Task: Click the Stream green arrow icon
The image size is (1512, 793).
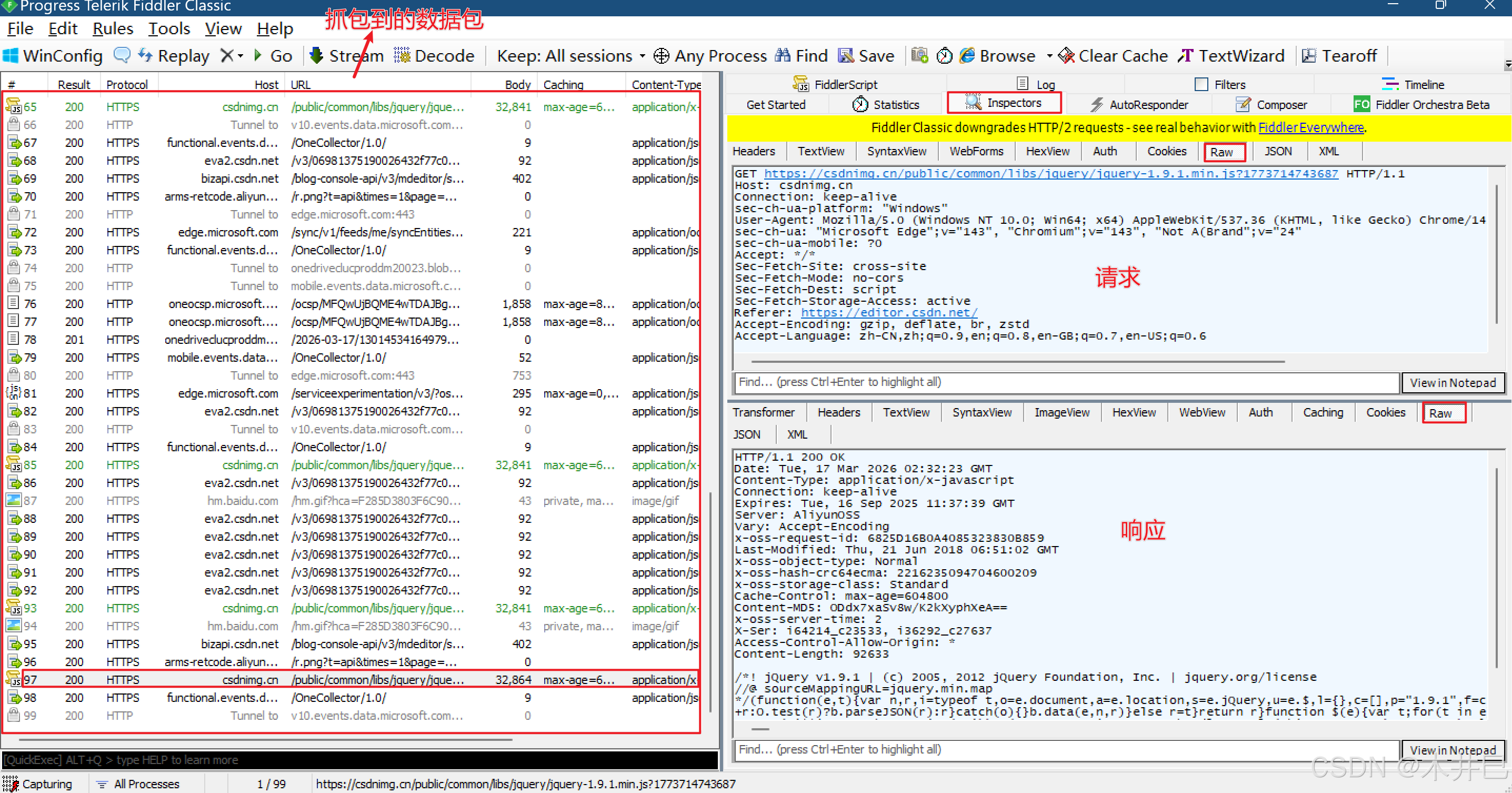Action: (316, 55)
